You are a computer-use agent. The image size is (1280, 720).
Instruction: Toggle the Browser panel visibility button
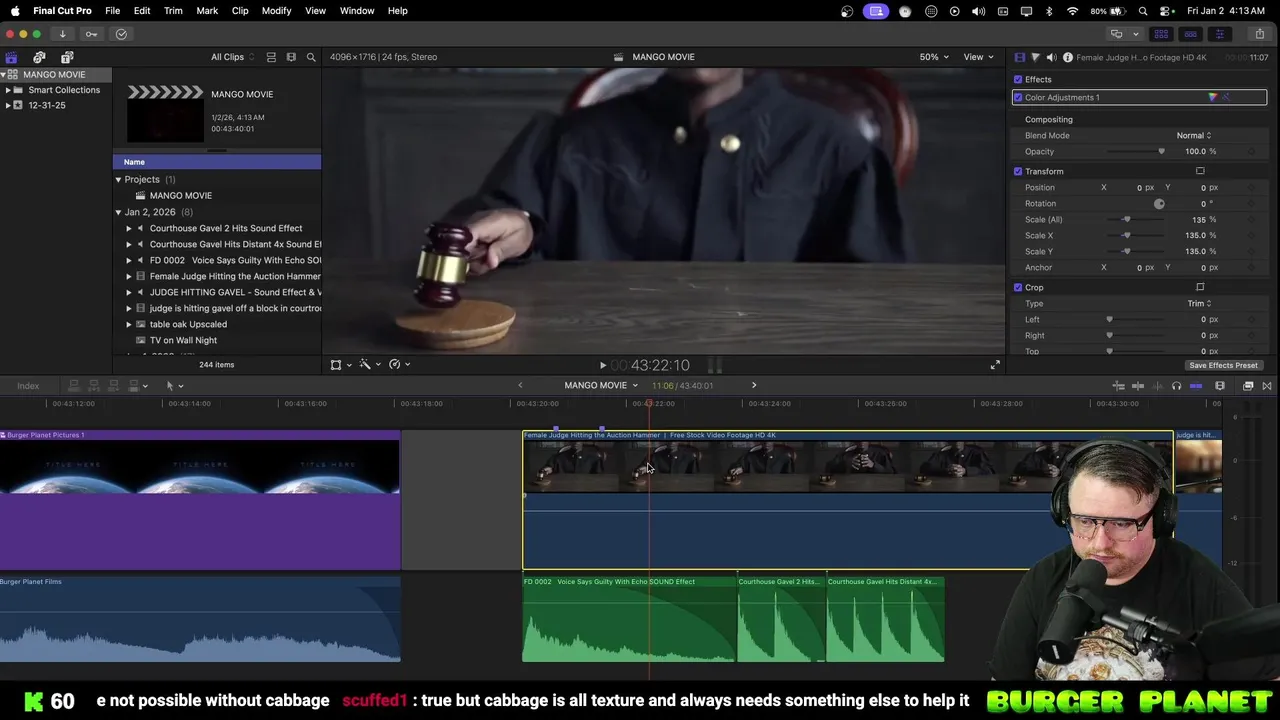click(x=1161, y=34)
